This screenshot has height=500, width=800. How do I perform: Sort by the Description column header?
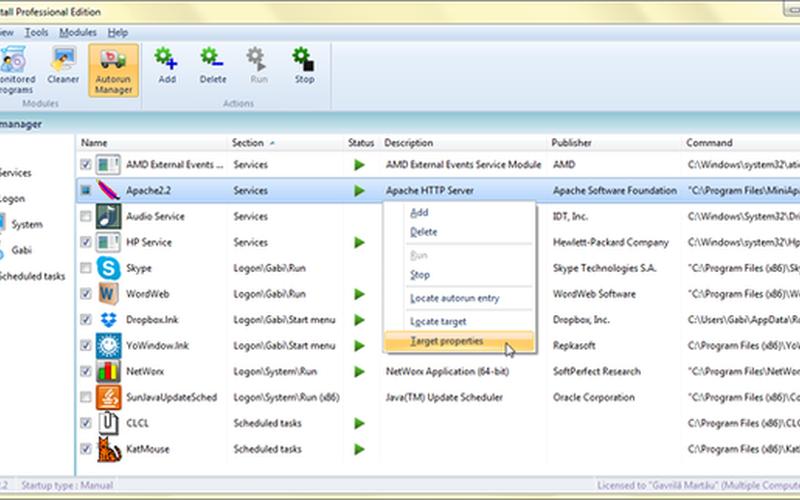pyautogui.click(x=463, y=143)
